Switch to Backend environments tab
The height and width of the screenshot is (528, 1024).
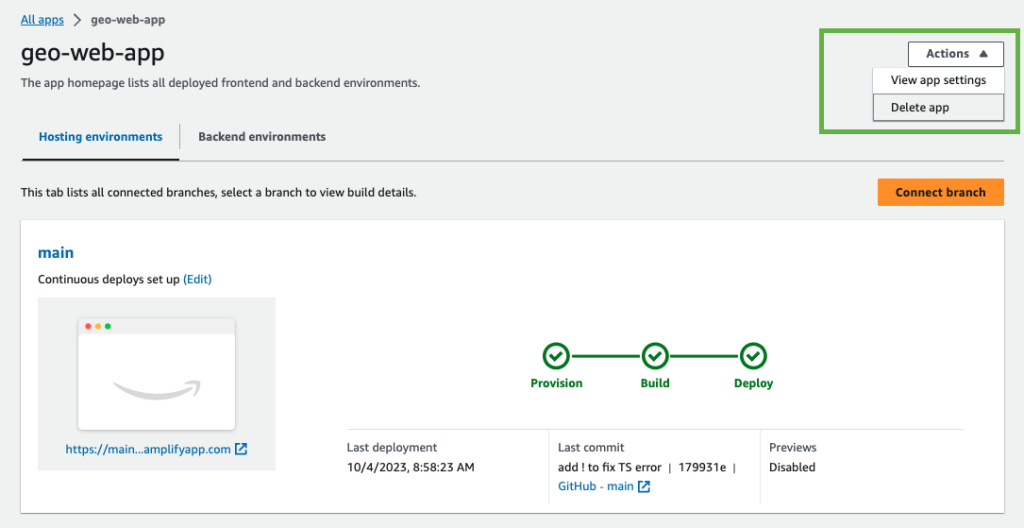coord(262,137)
